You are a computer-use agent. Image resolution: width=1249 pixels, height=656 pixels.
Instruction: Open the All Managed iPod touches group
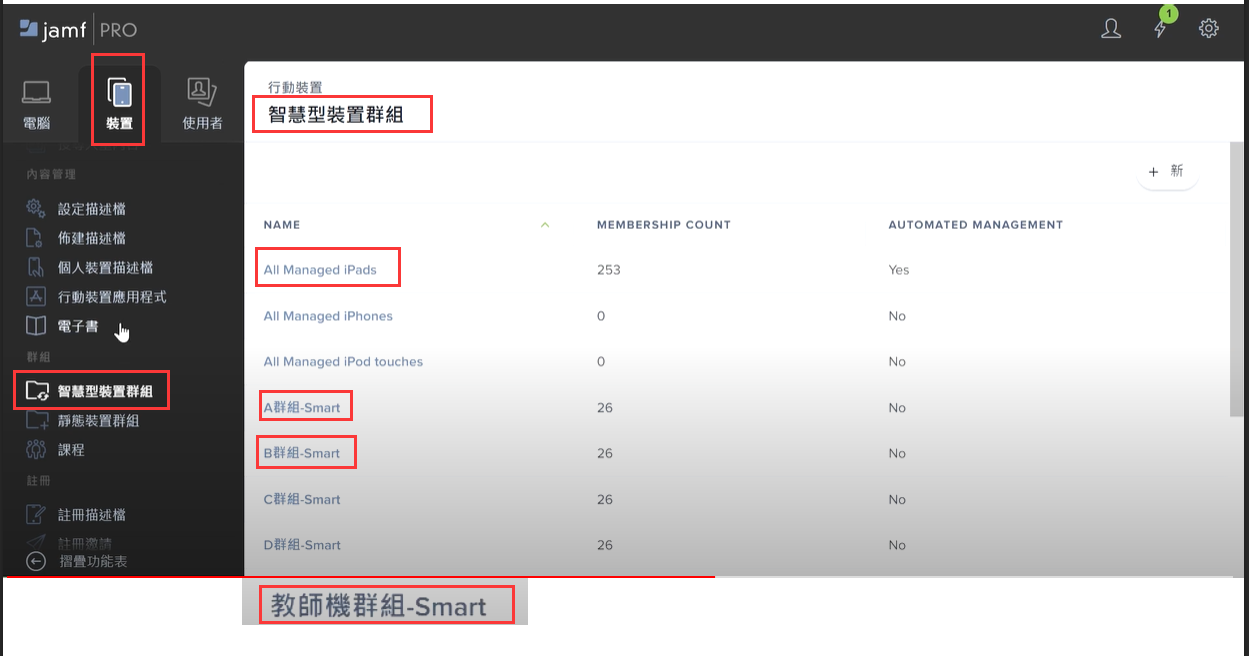tap(343, 361)
